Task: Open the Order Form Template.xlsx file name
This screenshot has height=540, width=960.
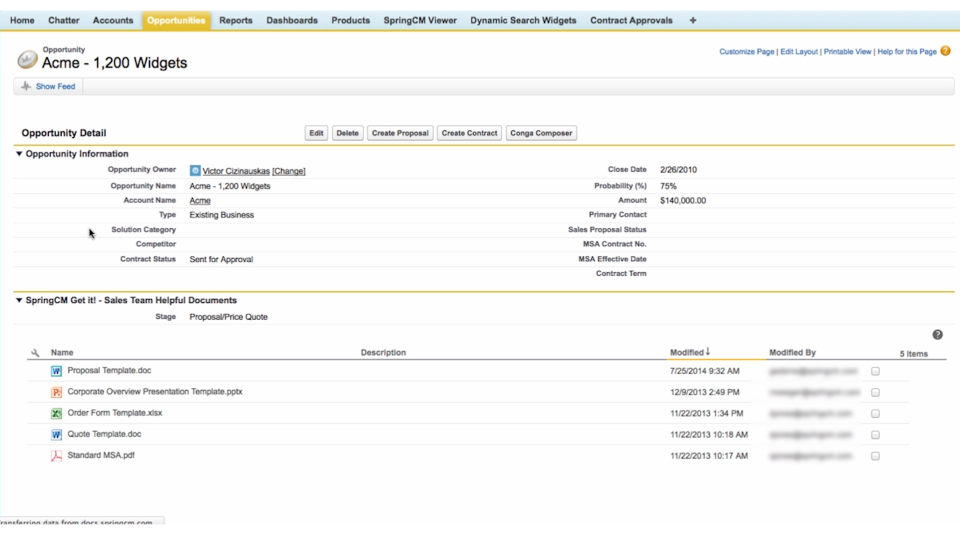Action: pos(114,413)
